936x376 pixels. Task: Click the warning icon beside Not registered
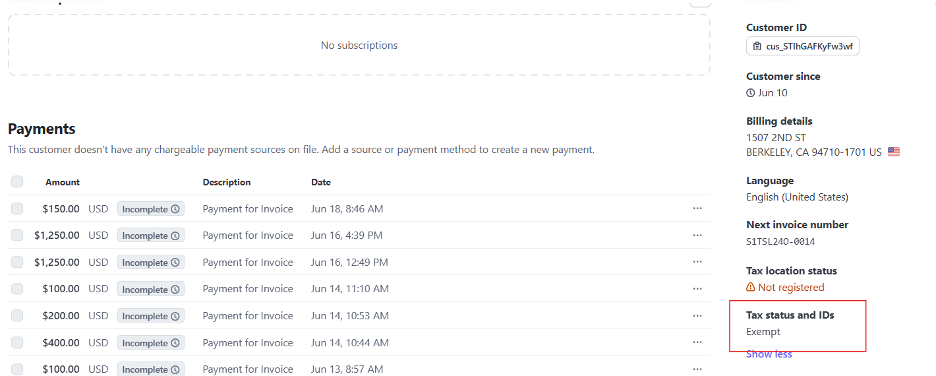(x=751, y=287)
